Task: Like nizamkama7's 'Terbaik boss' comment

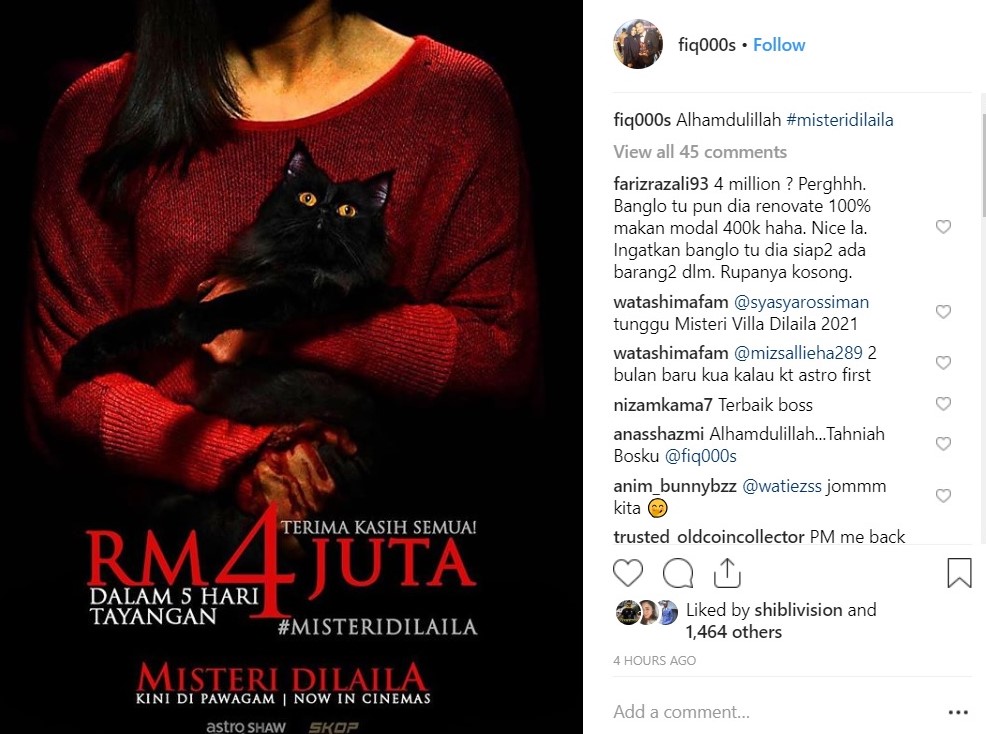Action: coord(943,404)
